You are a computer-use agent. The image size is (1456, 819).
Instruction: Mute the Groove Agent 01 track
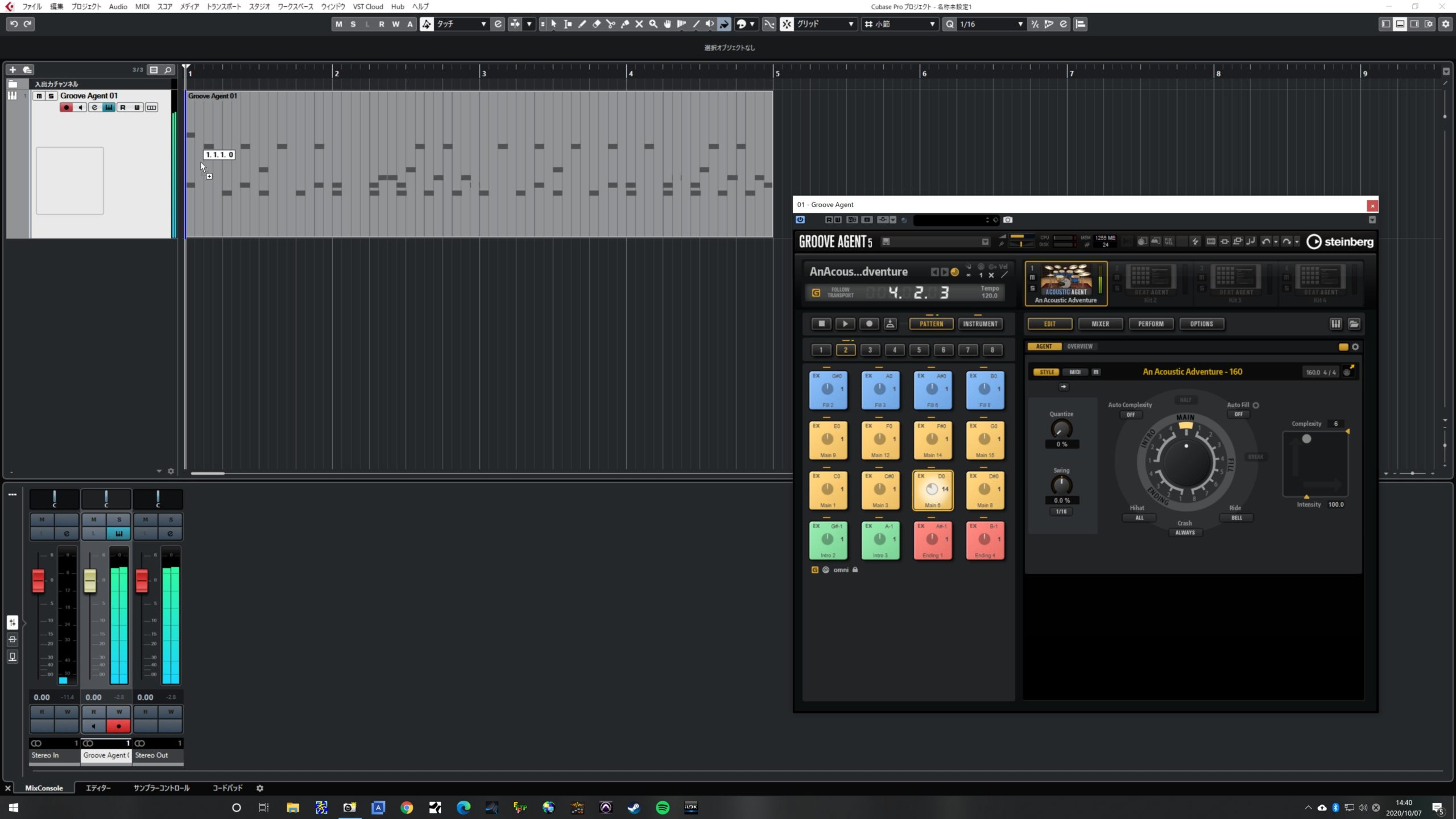click(39, 96)
